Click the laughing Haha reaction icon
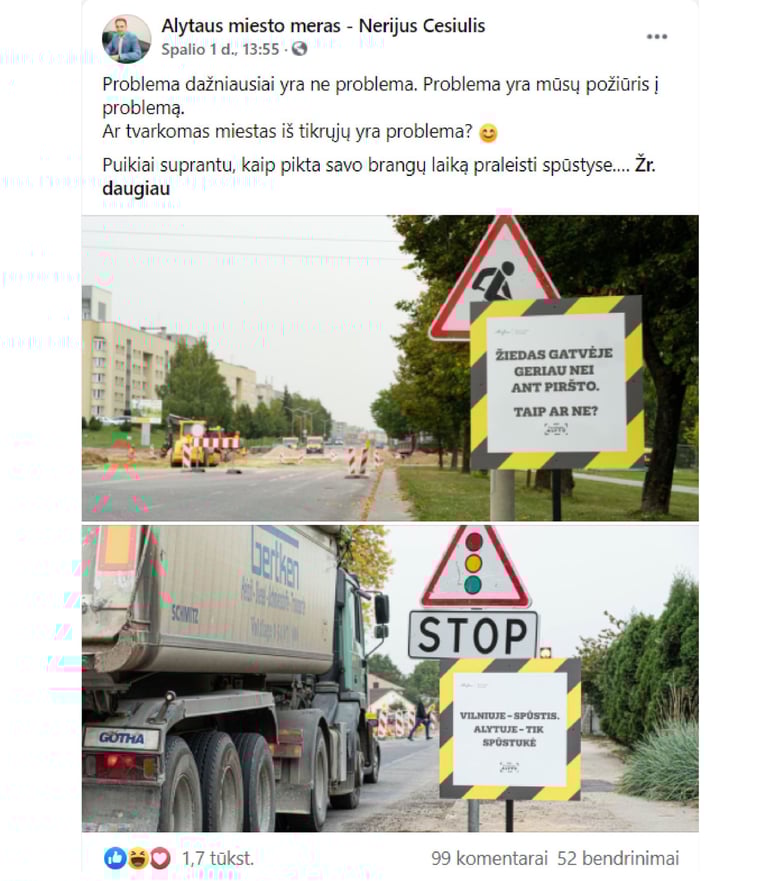Viewport: 768px width, 881px height. coord(138,858)
